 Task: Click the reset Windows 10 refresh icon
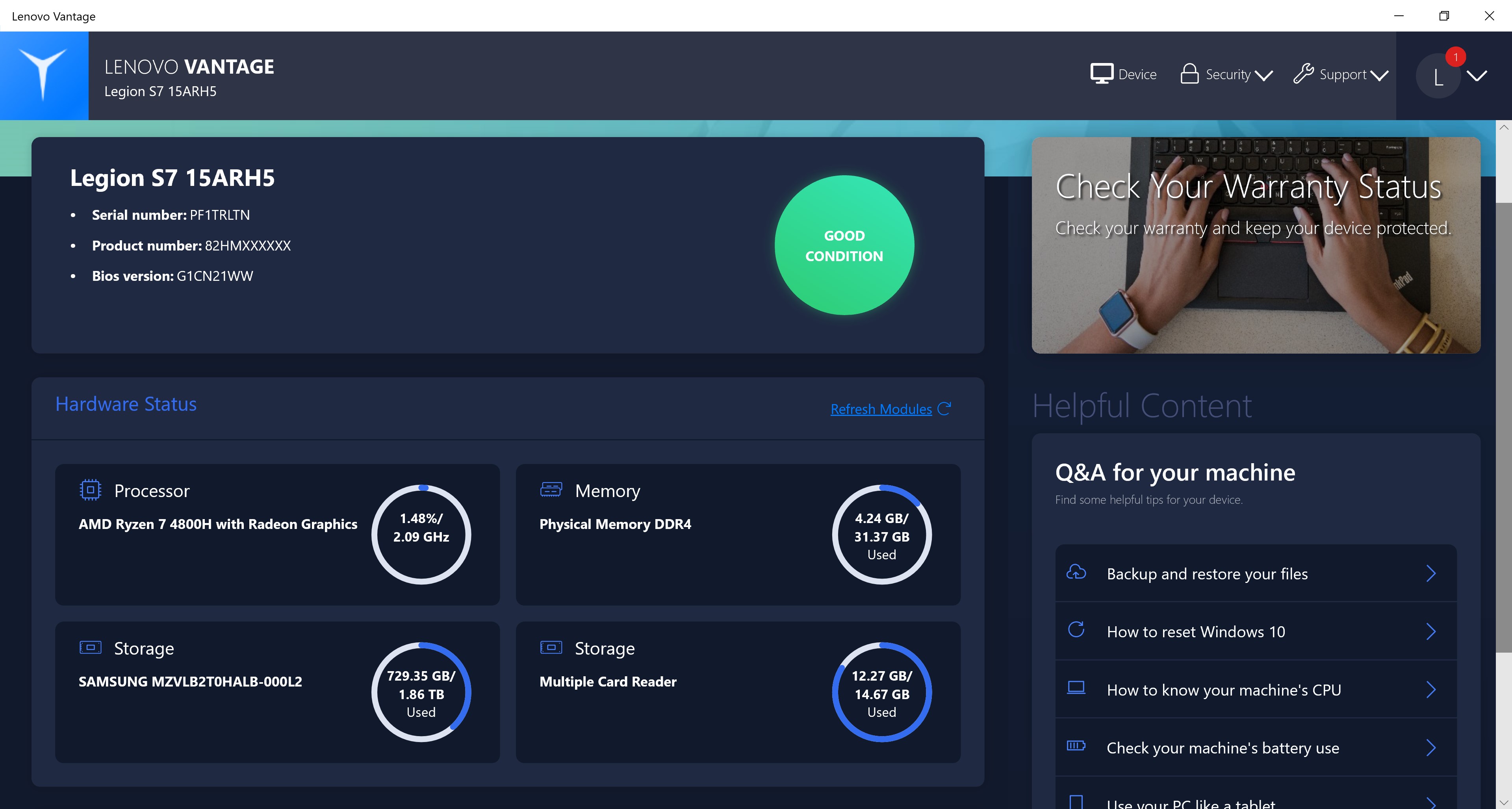point(1076,629)
